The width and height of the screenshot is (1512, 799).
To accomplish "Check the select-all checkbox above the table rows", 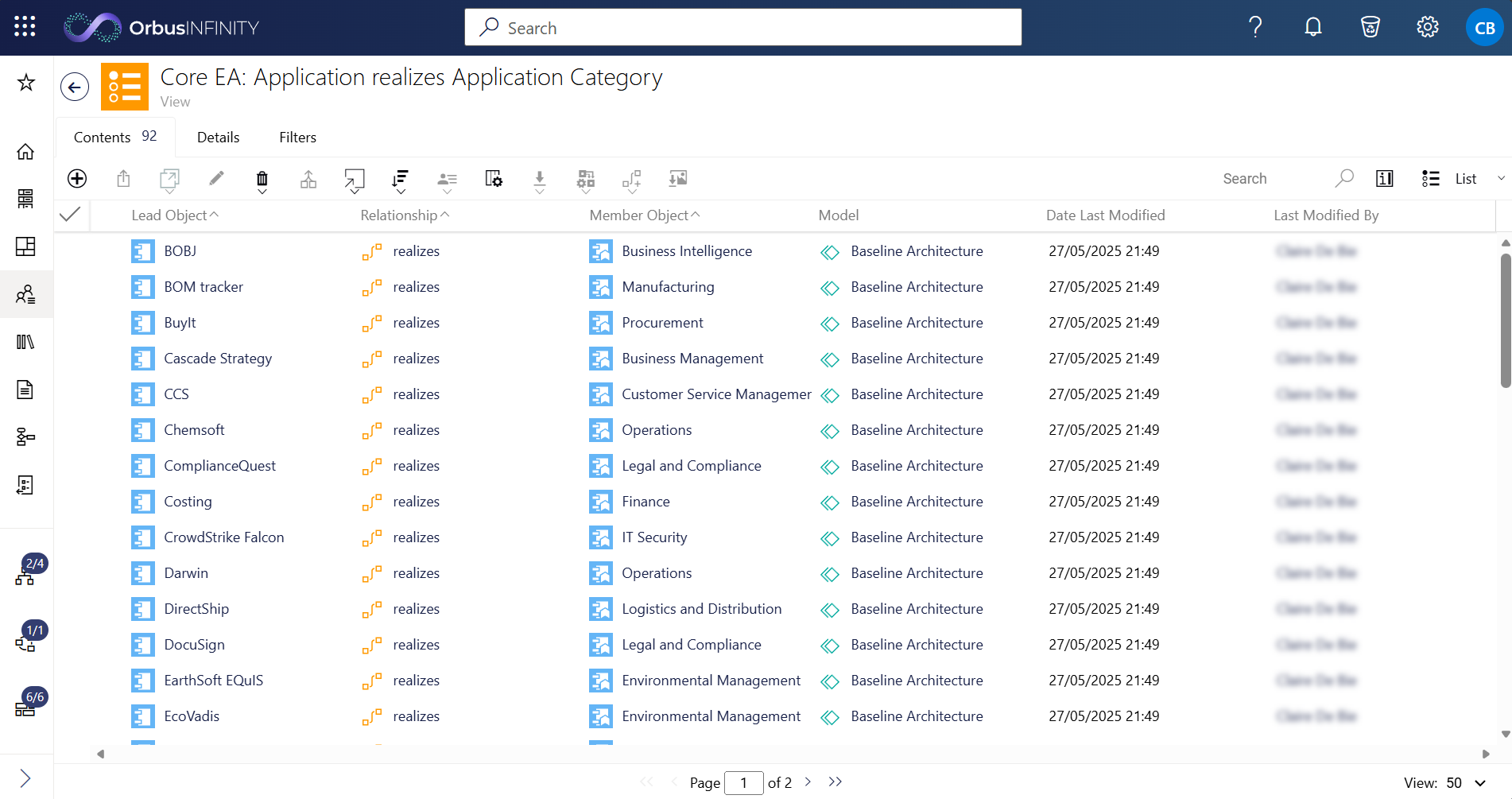I will [70, 214].
